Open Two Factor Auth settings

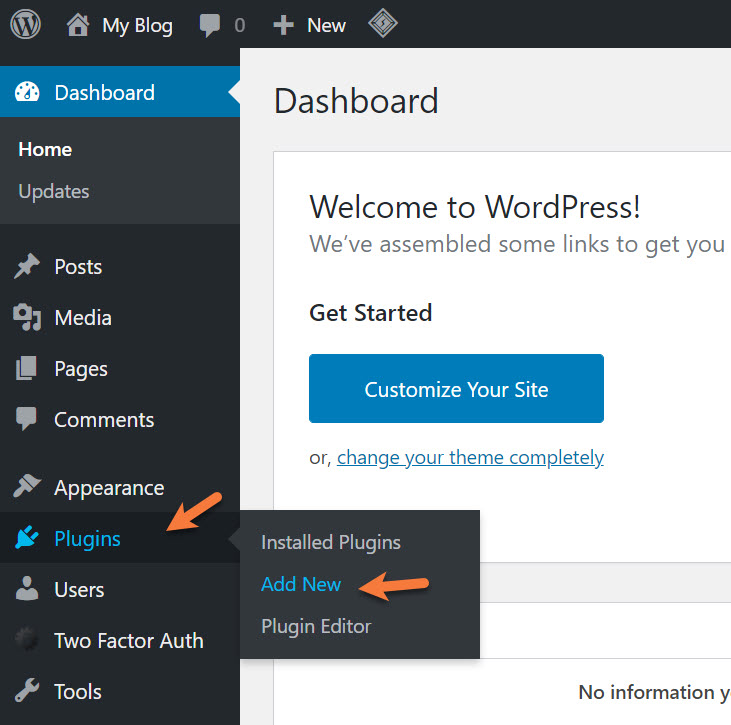[x=128, y=641]
